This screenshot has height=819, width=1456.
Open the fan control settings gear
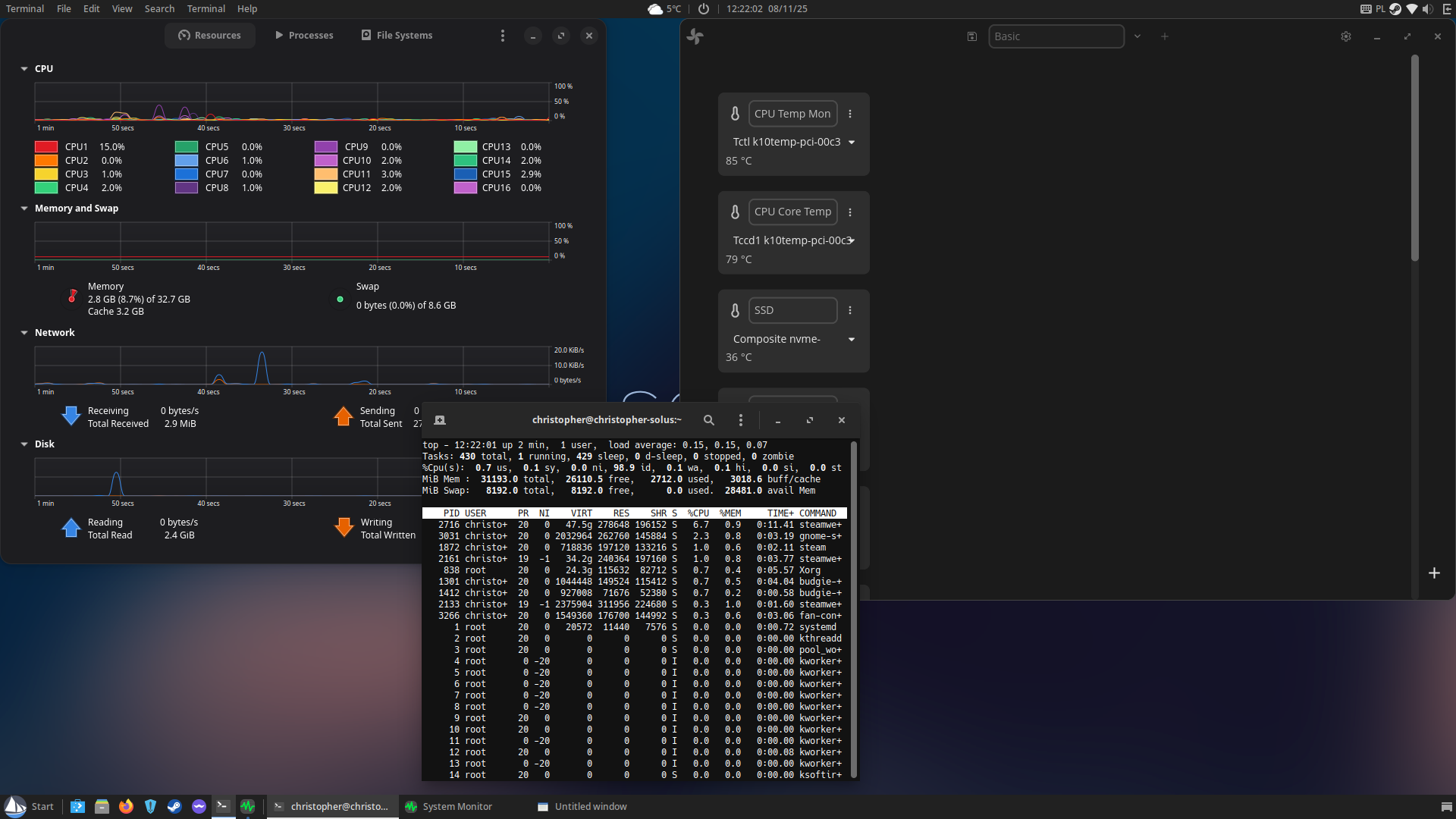[x=1345, y=36]
